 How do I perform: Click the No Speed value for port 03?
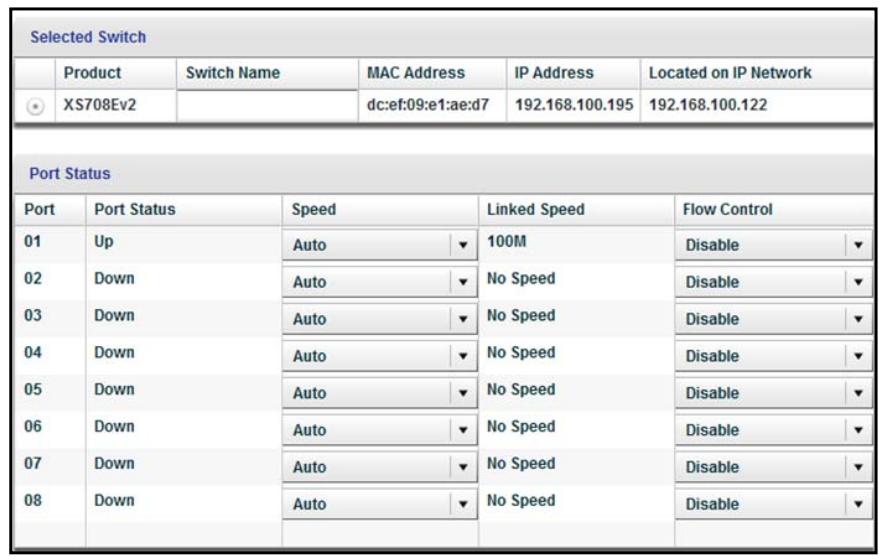(521, 315)
